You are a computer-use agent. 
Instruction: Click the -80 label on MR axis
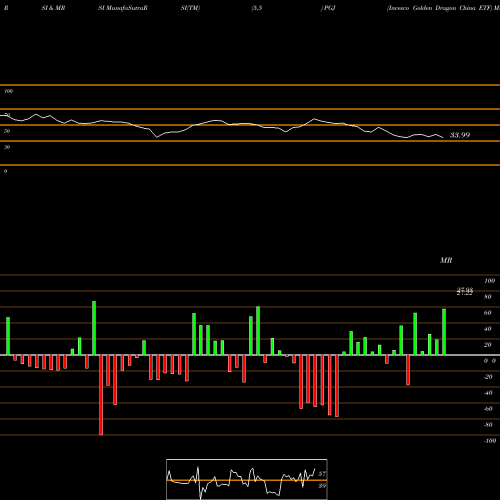pos(488,425)
